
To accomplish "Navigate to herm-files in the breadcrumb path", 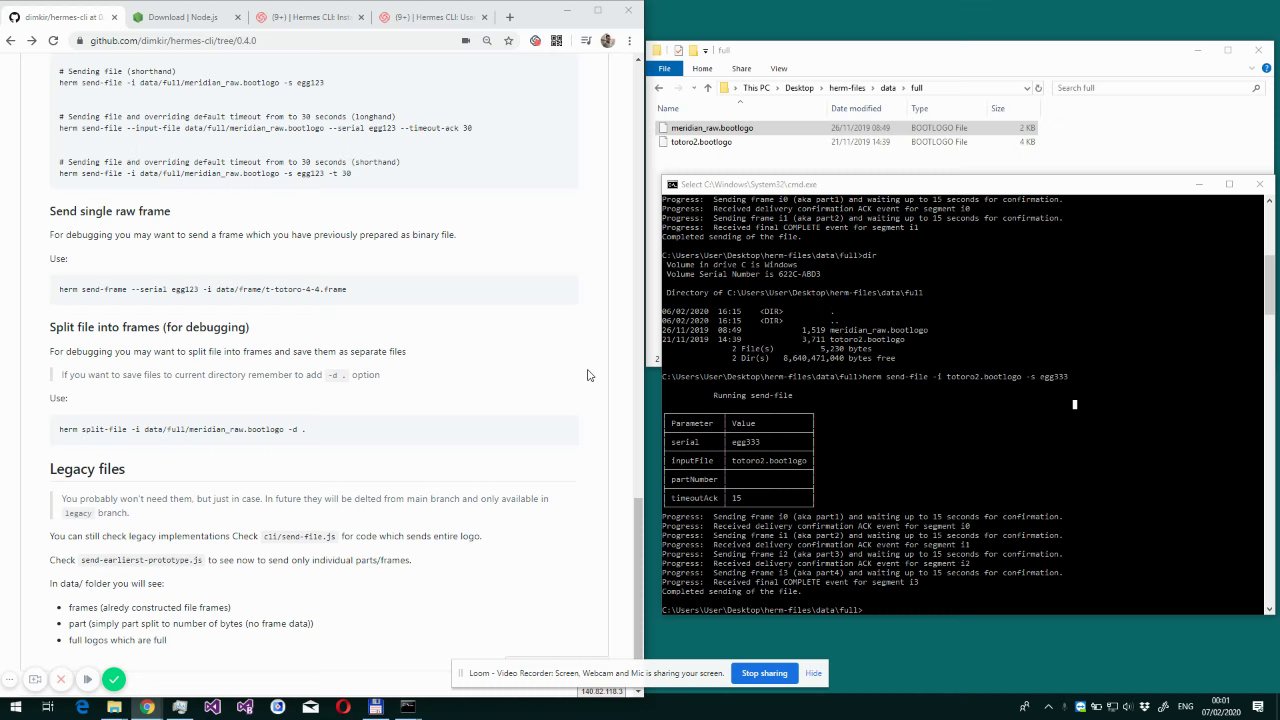I will [x=847, y=88].
